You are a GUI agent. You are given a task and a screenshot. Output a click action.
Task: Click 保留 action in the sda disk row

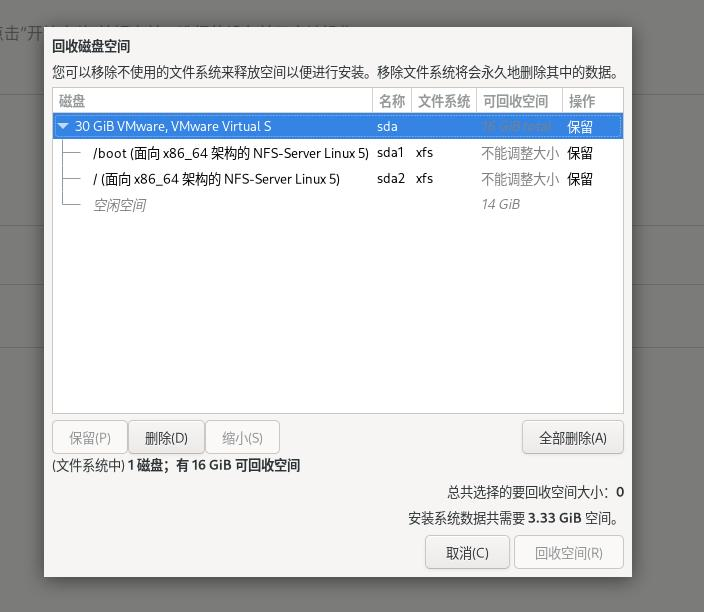580,127
